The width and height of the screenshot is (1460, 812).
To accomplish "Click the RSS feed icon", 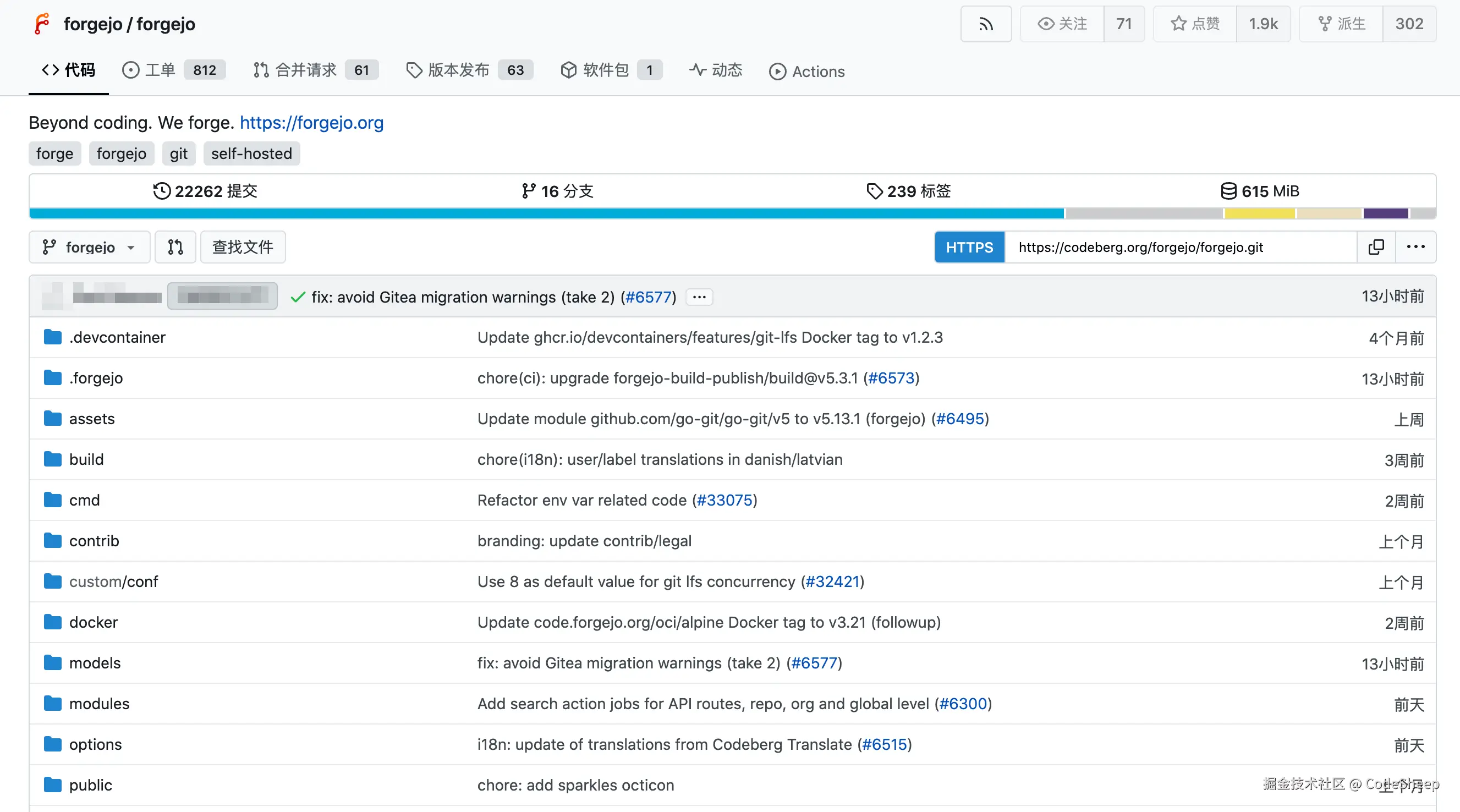I will pyautogui.click(x=986, y=24).
